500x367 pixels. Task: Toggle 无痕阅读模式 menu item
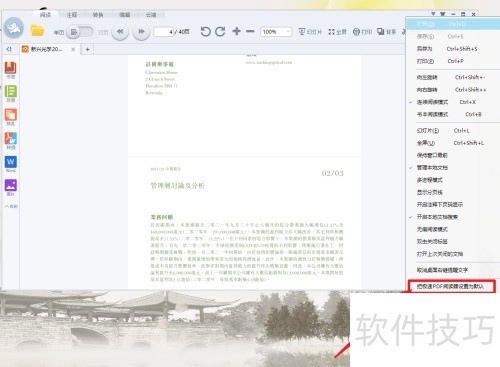coord(453,229)
